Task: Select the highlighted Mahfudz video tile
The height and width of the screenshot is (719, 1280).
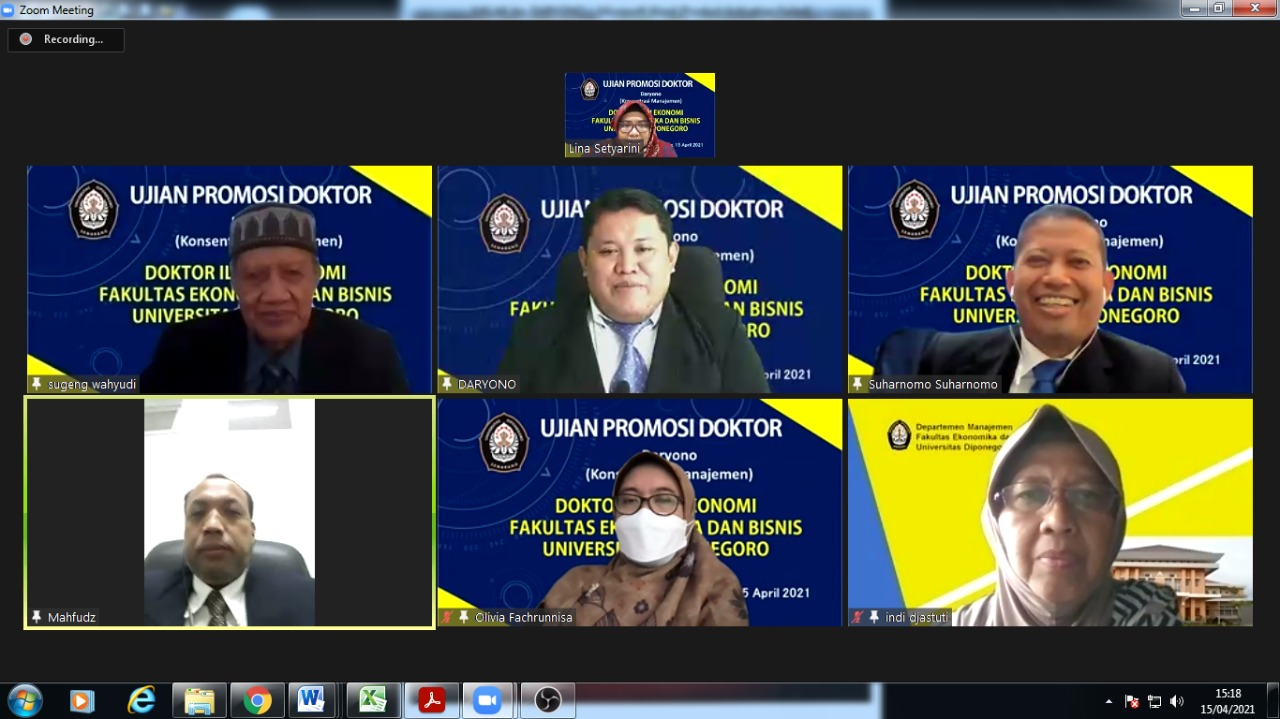Action: pos(229,512)
